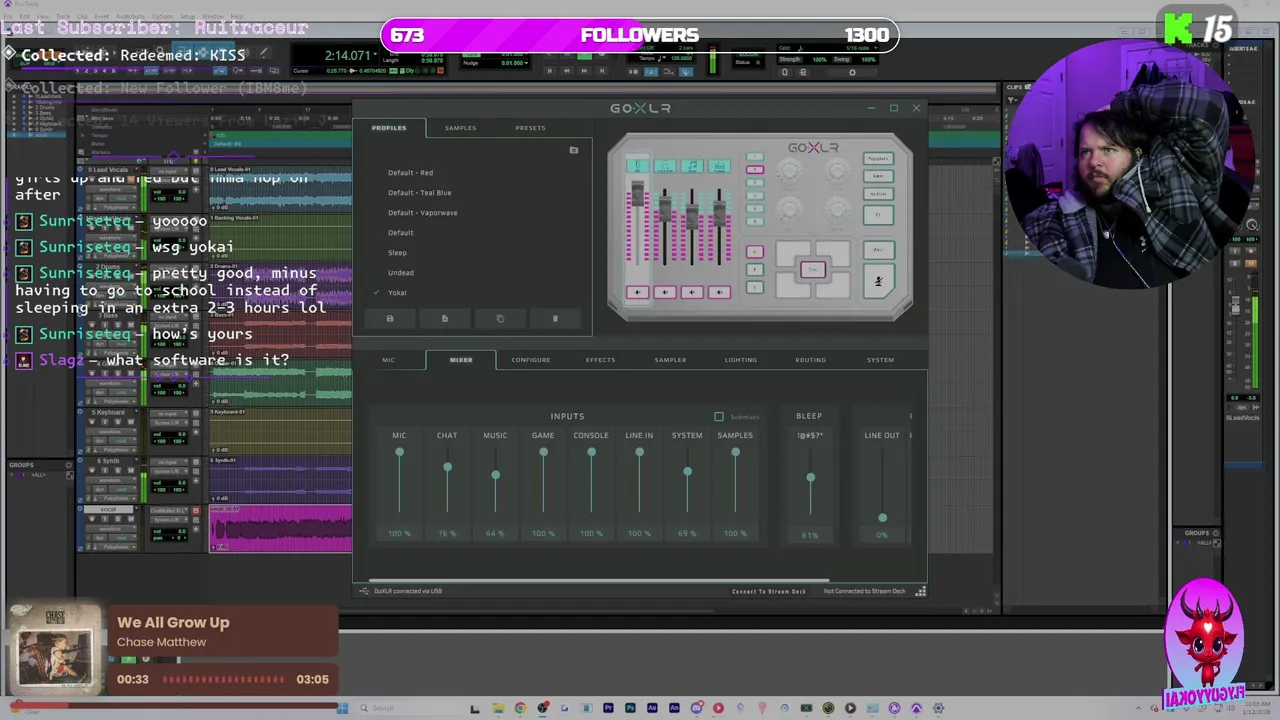Toggle mute under third fader on device

[692, 292]
